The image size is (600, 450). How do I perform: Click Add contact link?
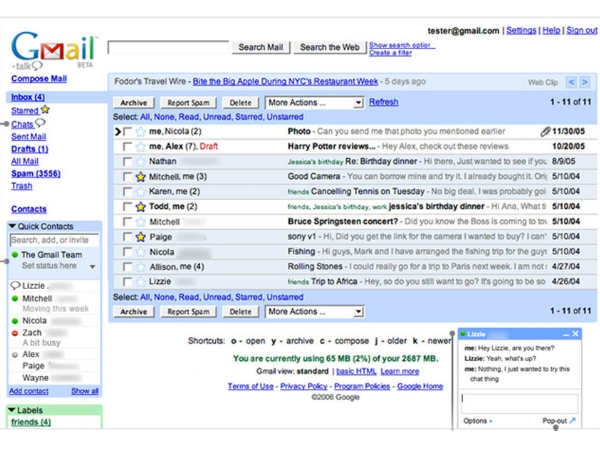29,391
